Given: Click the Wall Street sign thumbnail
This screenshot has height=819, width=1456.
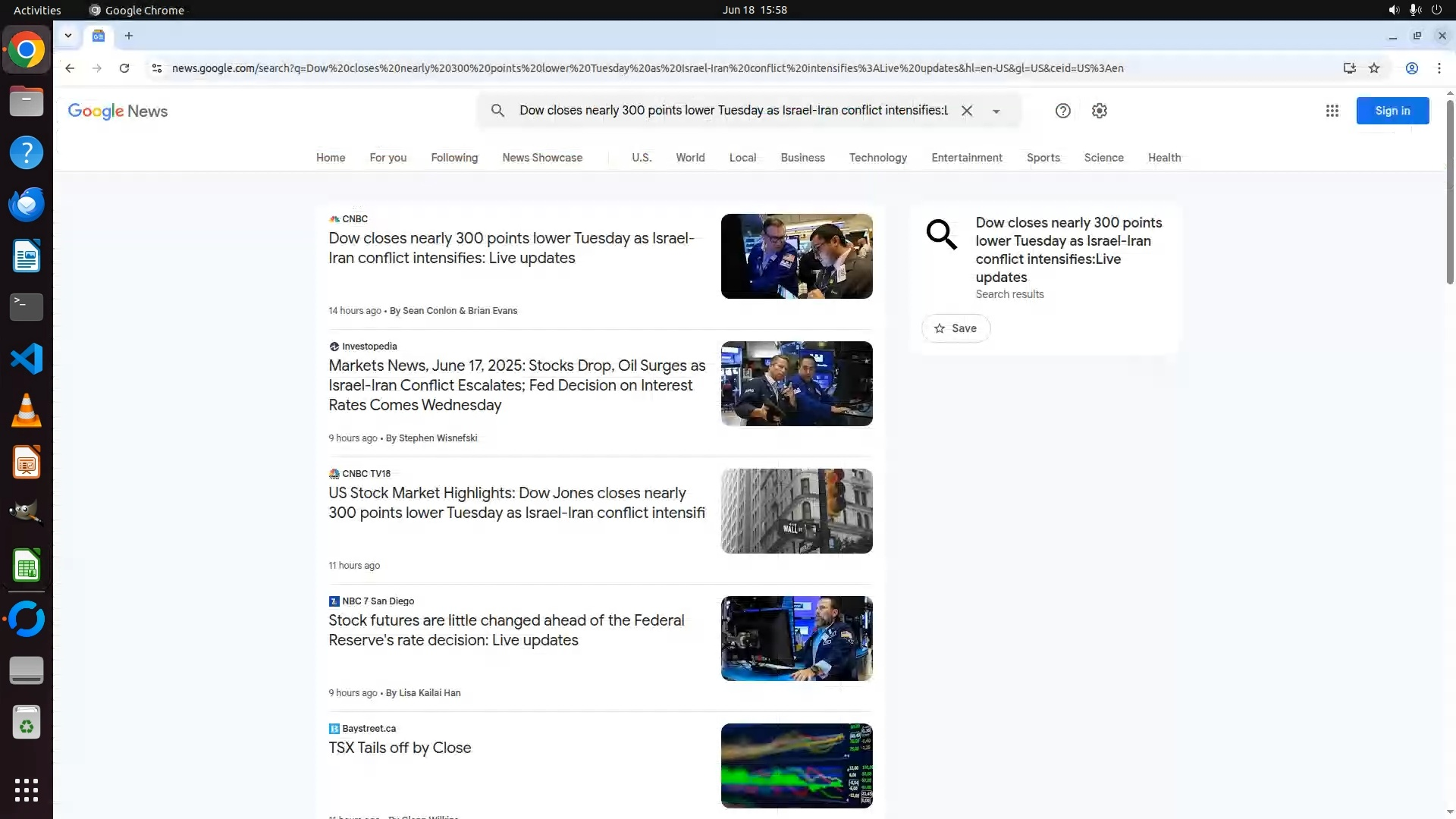Looking at the screenshot, I should click(796, 511).
